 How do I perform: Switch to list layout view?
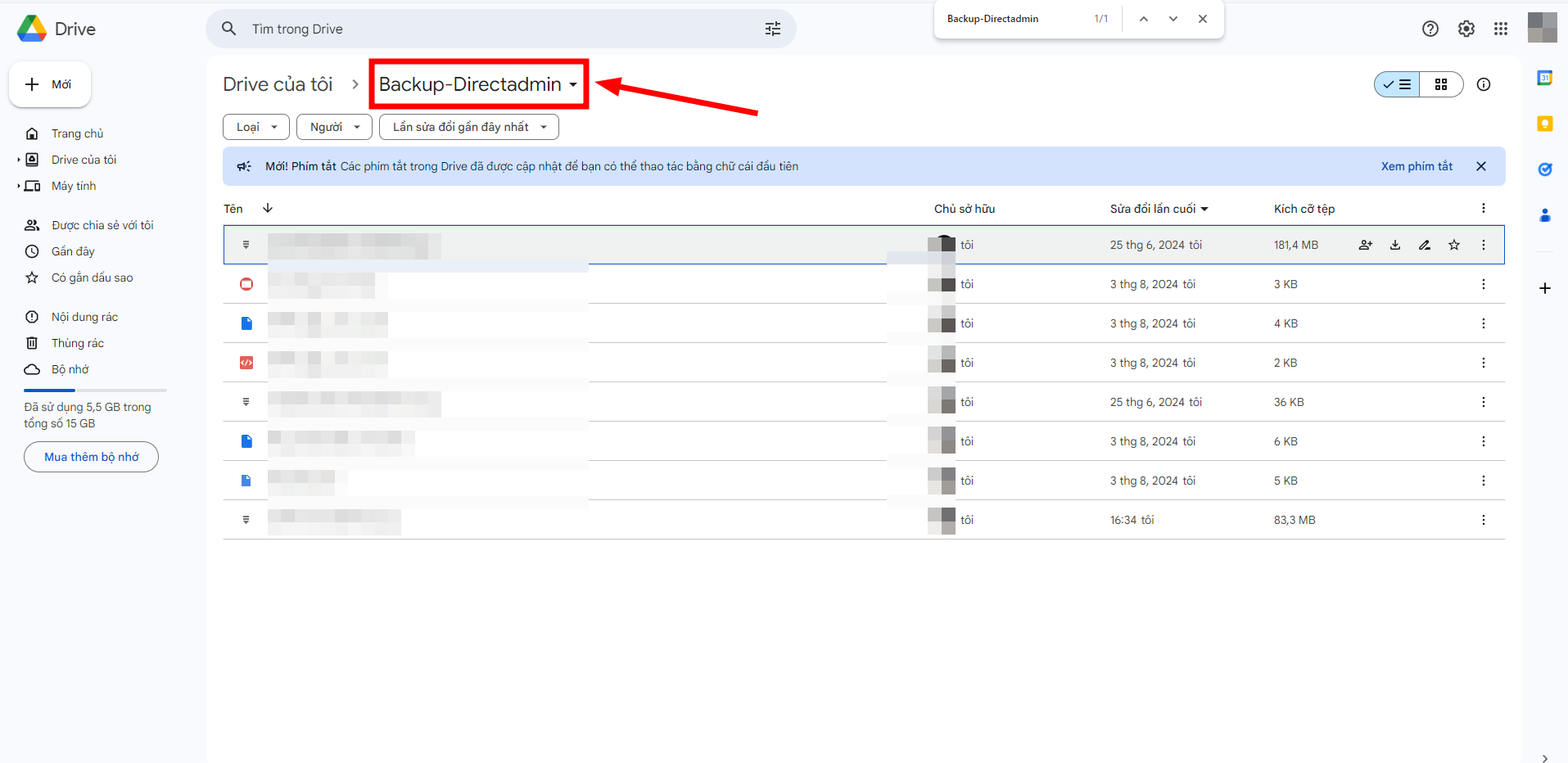[x=1397, y=84]
